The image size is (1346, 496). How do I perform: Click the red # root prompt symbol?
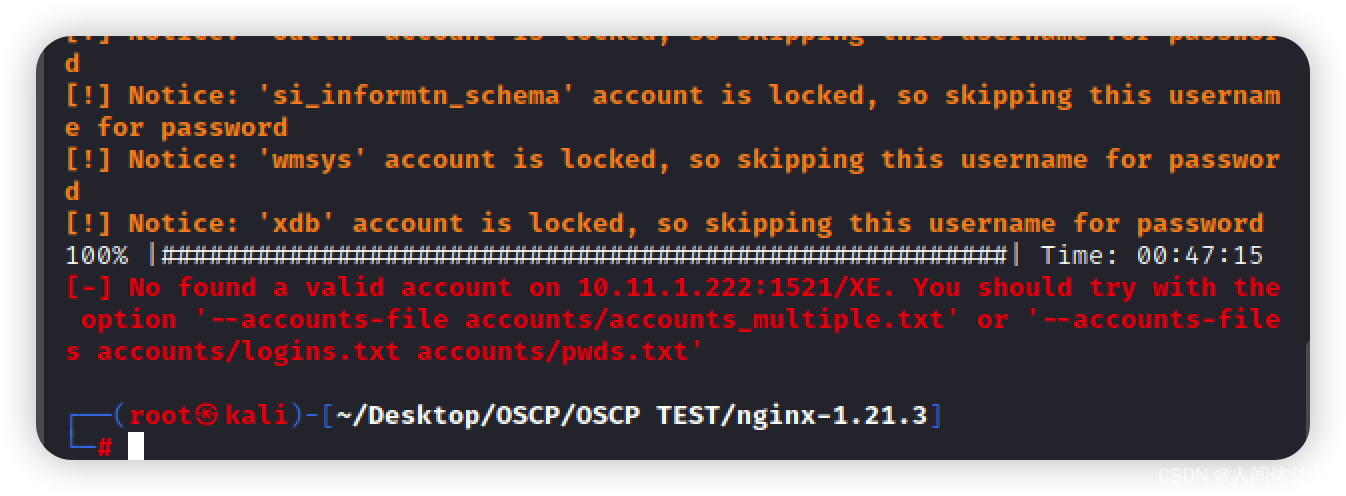point(104,447)
